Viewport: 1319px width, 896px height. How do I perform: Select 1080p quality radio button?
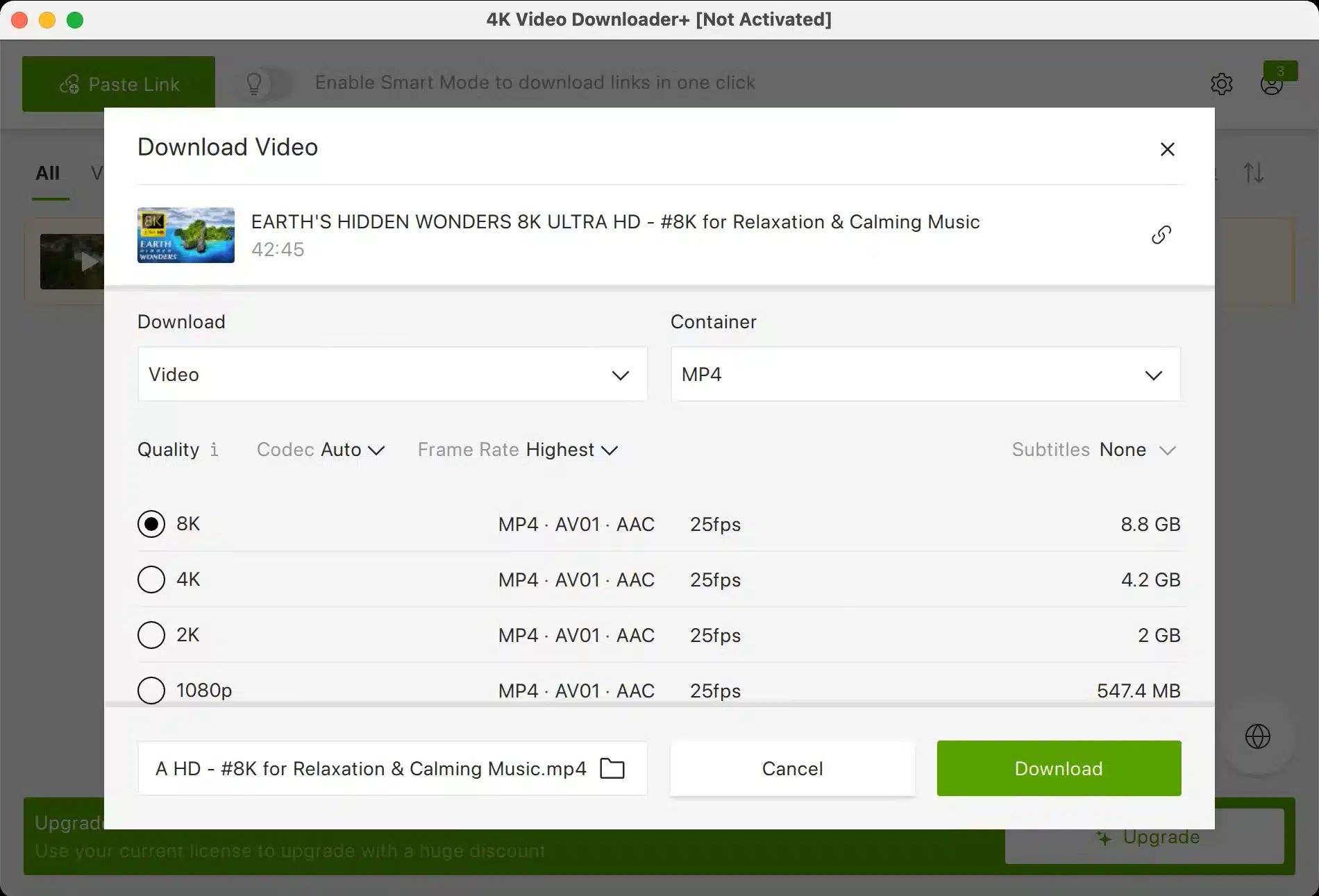pos(151,691)
